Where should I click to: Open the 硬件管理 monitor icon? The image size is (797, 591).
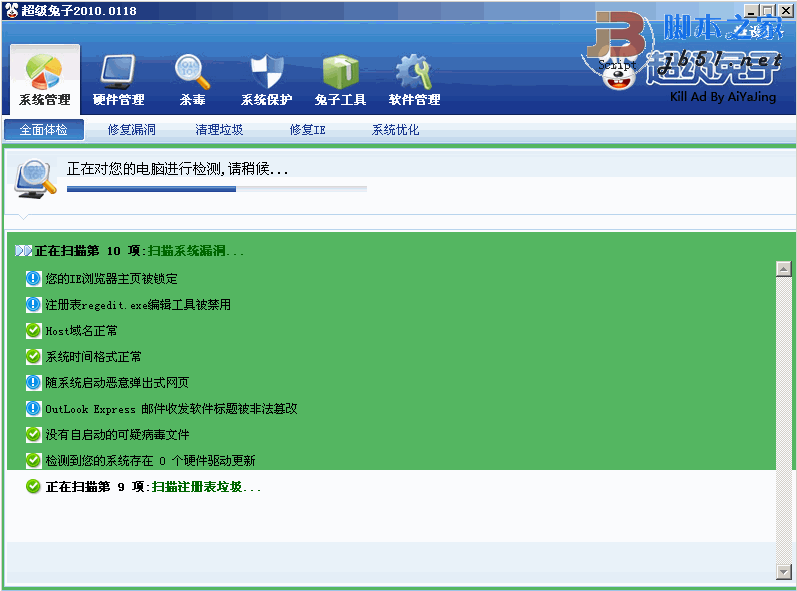click(118, 72)
